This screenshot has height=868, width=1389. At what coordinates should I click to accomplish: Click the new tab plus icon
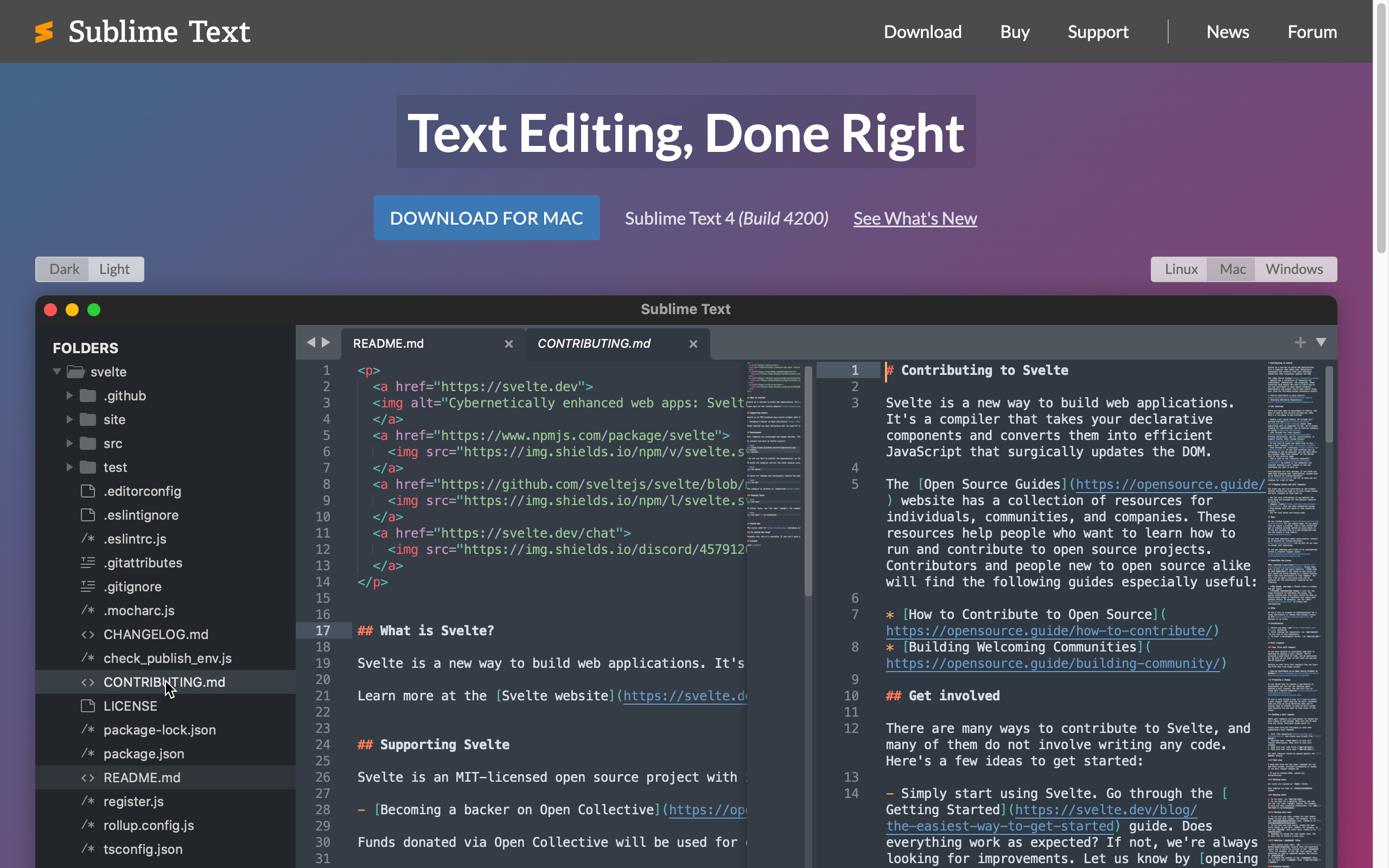pos(1300,342)
